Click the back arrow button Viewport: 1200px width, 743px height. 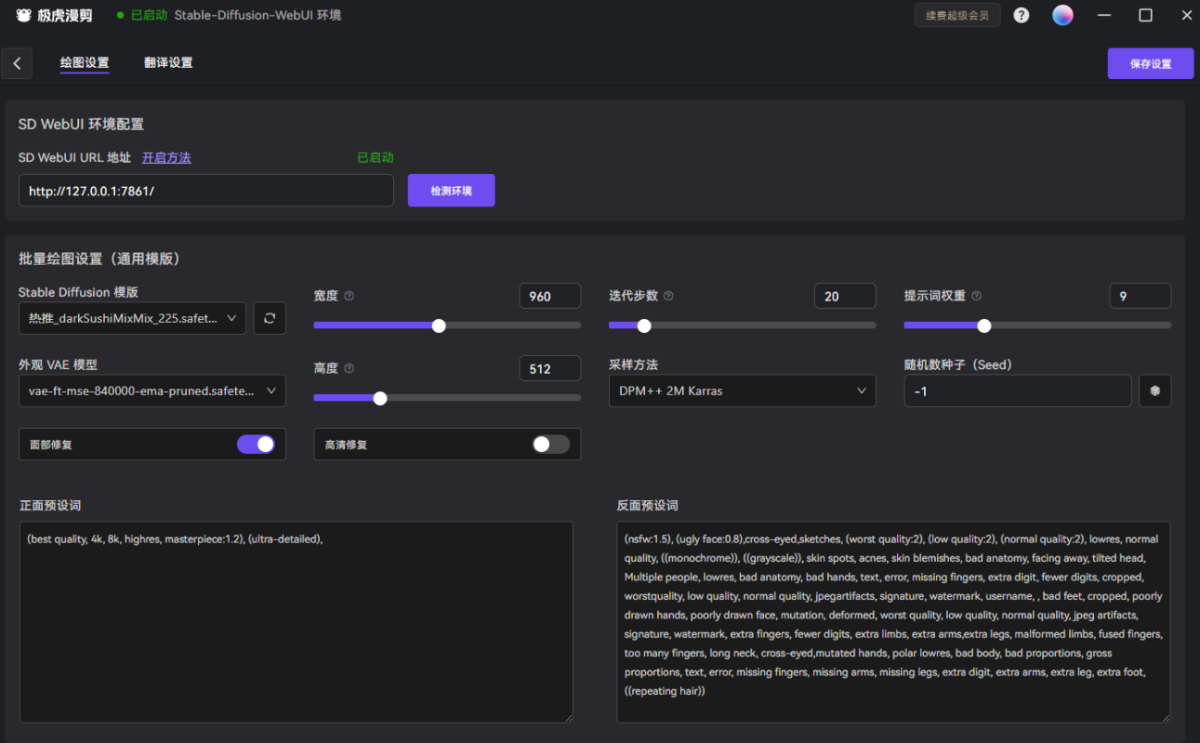pyautogui.click(x=17, y=63)
